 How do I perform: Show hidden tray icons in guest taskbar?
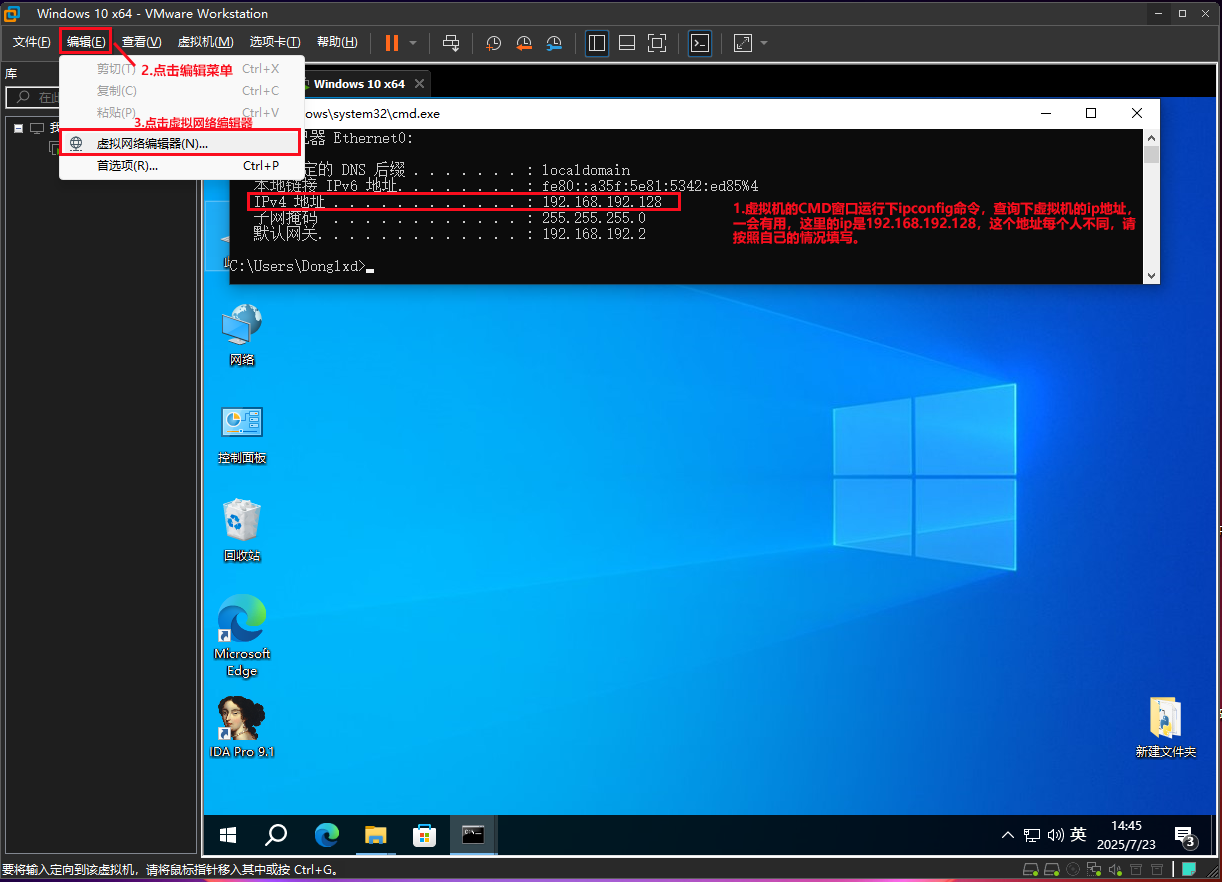1008,835
